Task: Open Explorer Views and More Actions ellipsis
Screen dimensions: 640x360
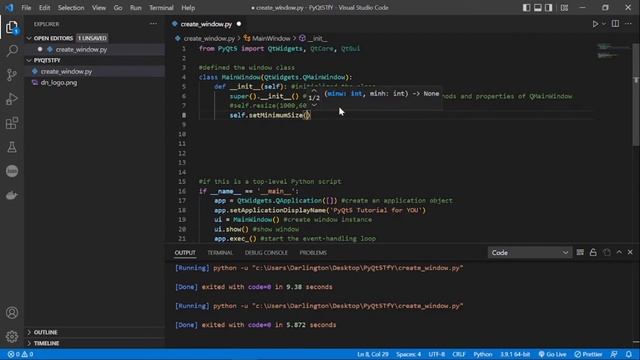Action: [153, 24]
